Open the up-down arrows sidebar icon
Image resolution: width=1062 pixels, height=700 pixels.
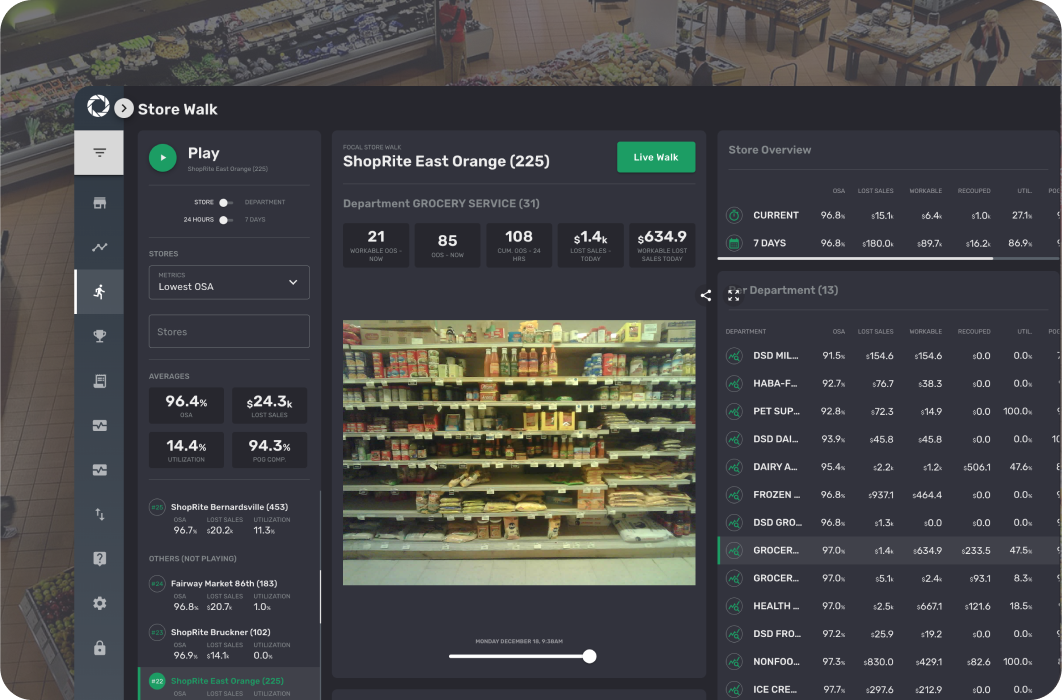click(x=100, y=515)
